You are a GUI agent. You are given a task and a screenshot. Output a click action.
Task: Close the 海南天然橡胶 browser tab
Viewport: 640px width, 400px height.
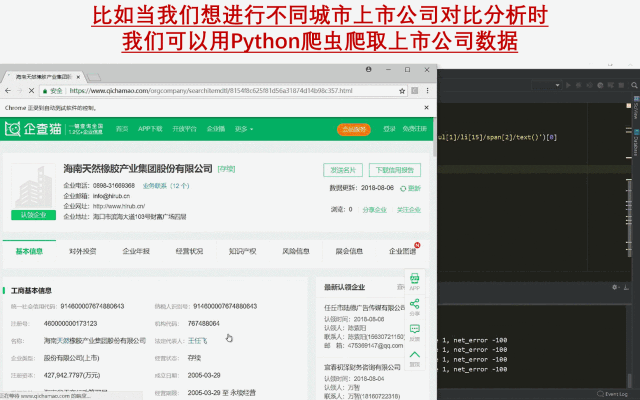pyautogui.click(x=78, y=76)
